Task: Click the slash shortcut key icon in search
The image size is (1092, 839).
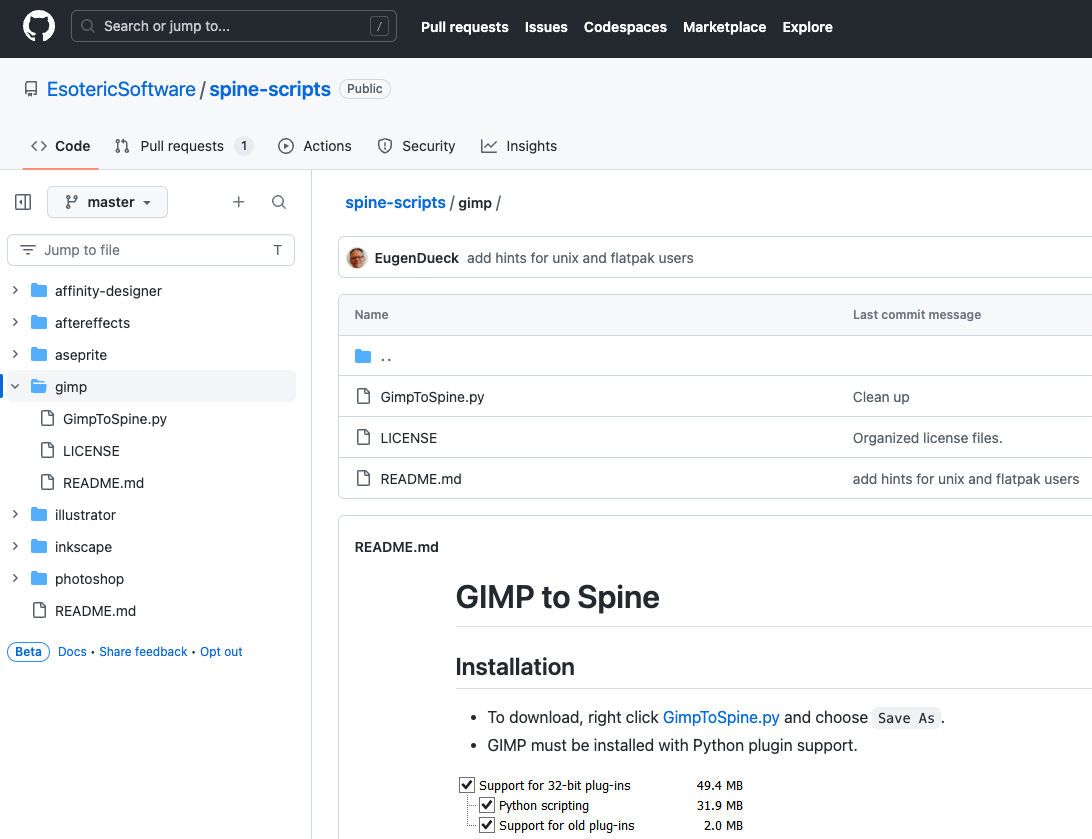Action: pyautogui.click(x=379, y=26)
